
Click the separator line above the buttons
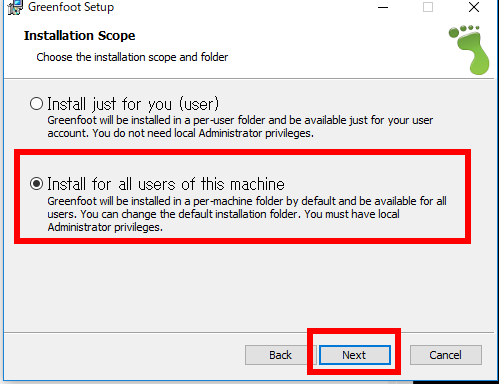(x=249, y=332)
